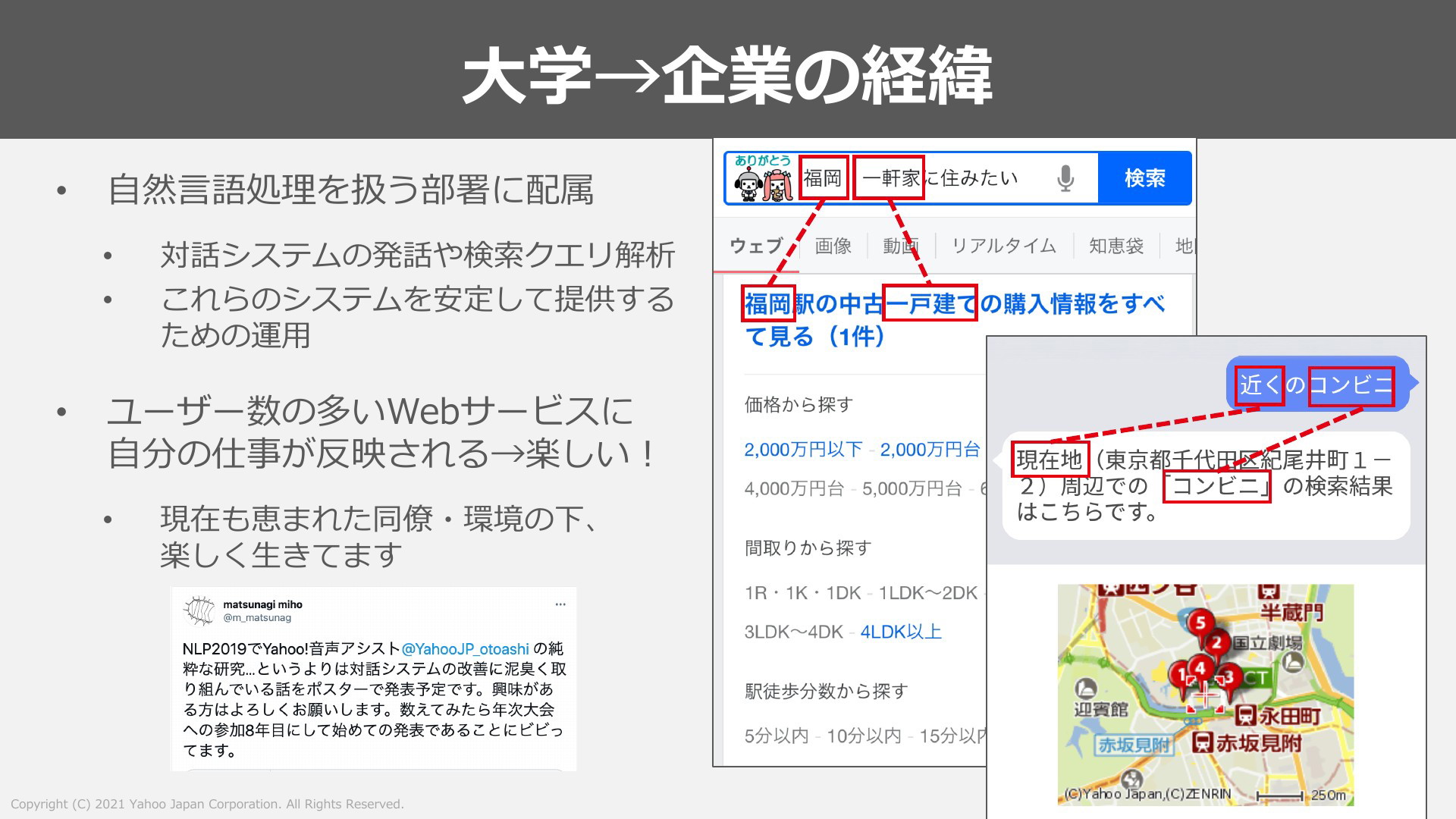Viewport: 1456px width, 819px height.
Task: Open the 福岡駅の中古一戸建て search result link
Action: pos(954,319)
